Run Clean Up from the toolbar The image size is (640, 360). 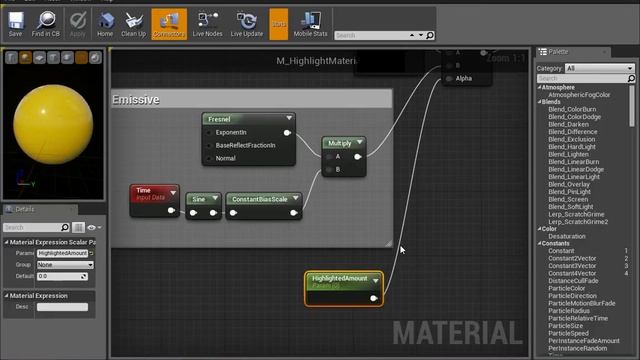point(133,24)
